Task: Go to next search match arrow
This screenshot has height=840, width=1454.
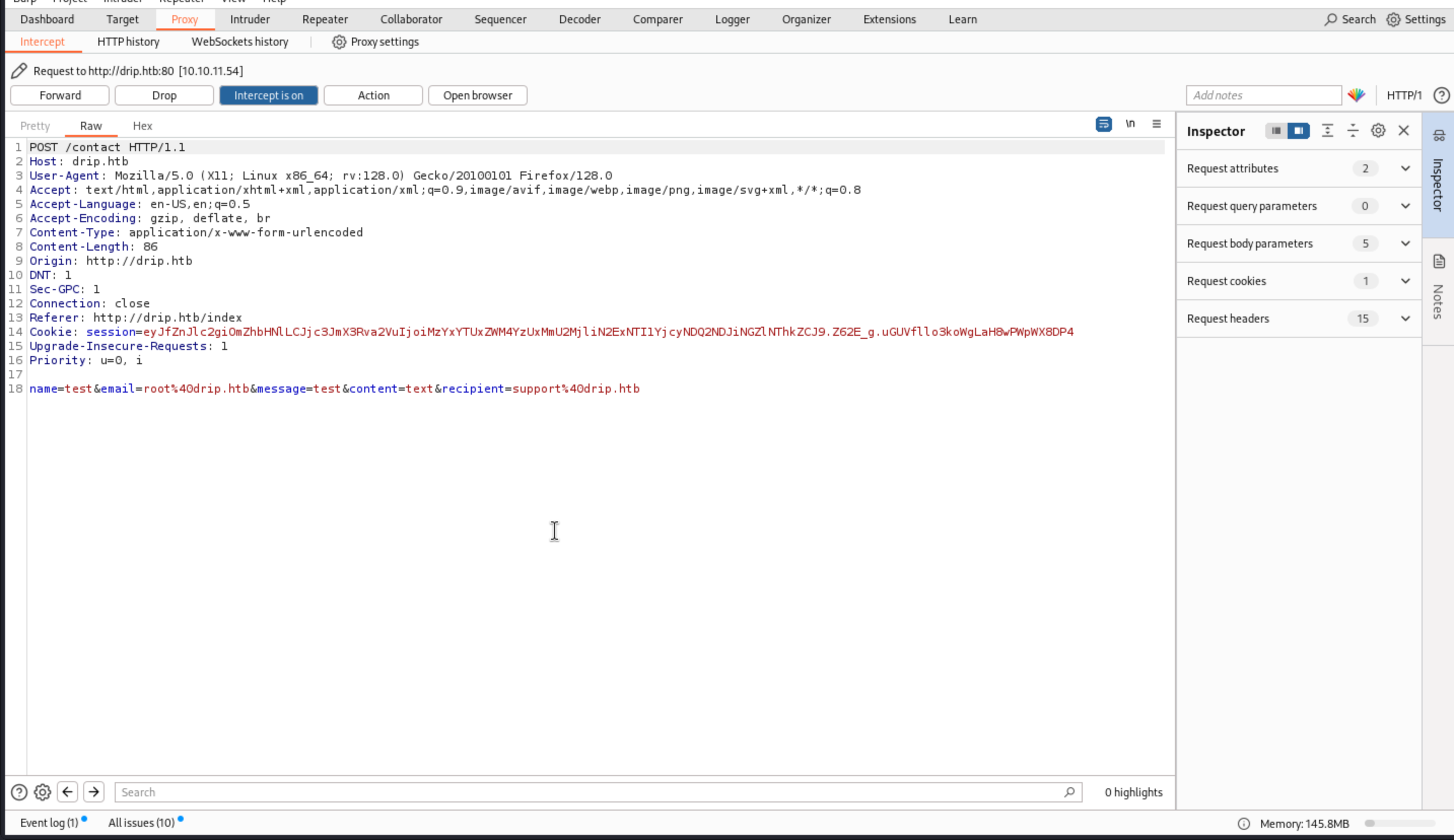Action: point(93,791)
